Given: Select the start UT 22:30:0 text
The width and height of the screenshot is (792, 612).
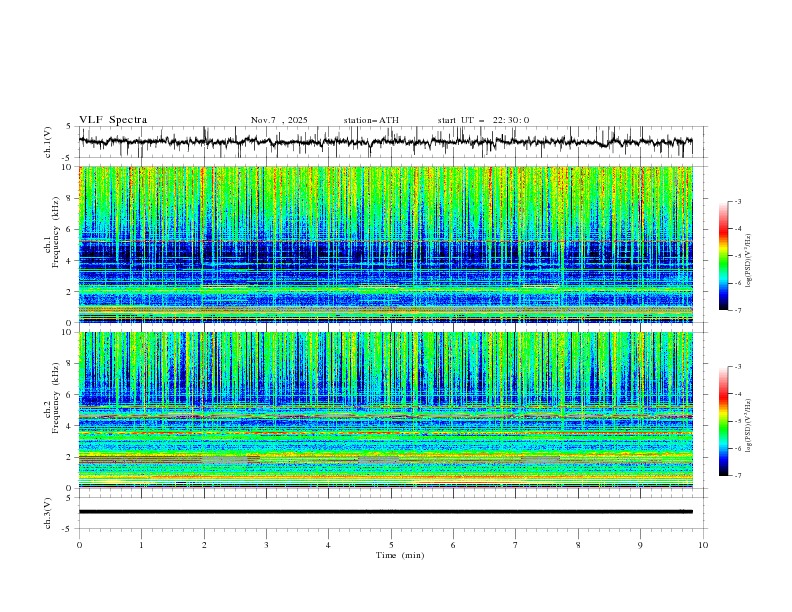Looking at the screenshot, I should [483, 120].
